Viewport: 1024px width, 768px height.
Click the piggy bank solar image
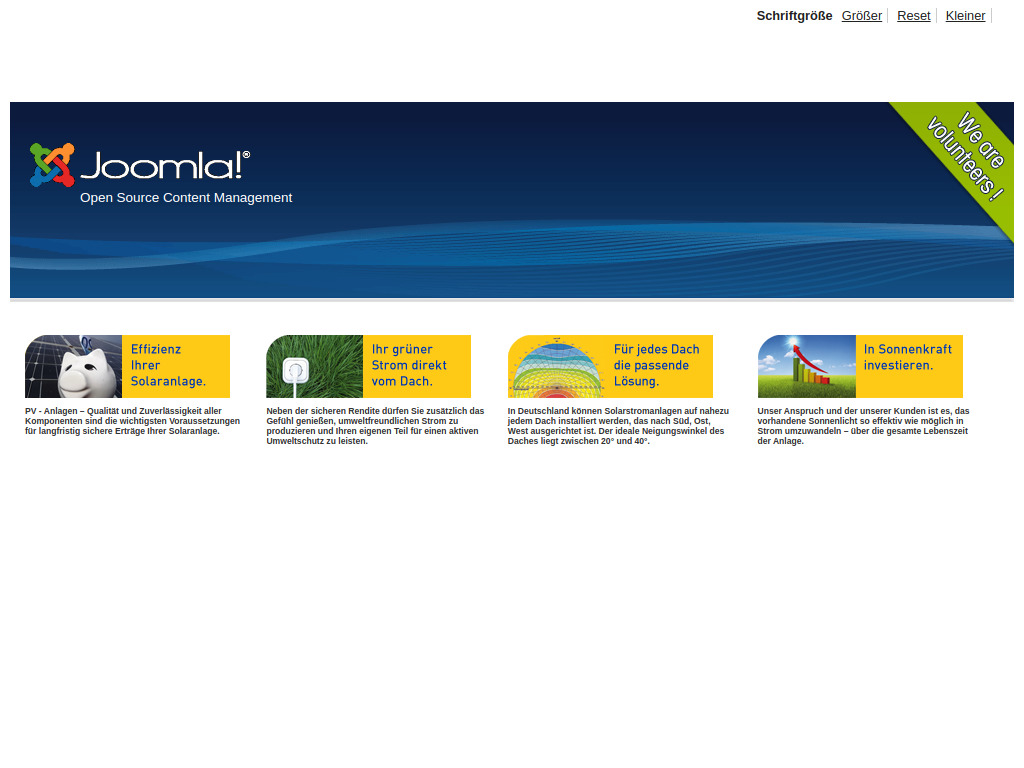[73, 367]
